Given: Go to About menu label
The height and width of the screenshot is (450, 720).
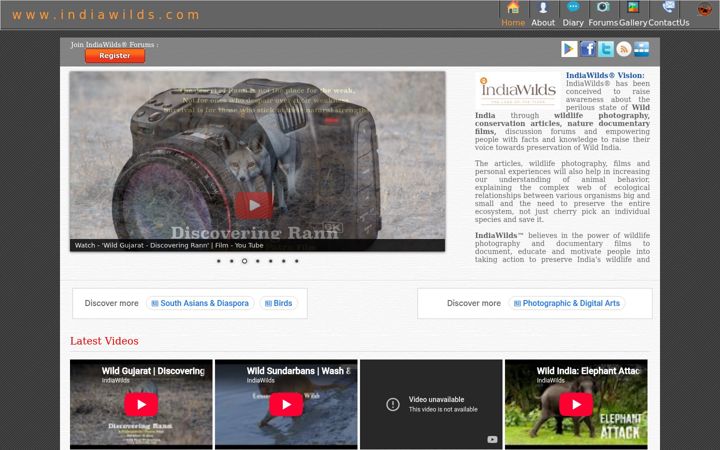Looking at the screenshot, I should pyautogui.click(x=543, y=22).
